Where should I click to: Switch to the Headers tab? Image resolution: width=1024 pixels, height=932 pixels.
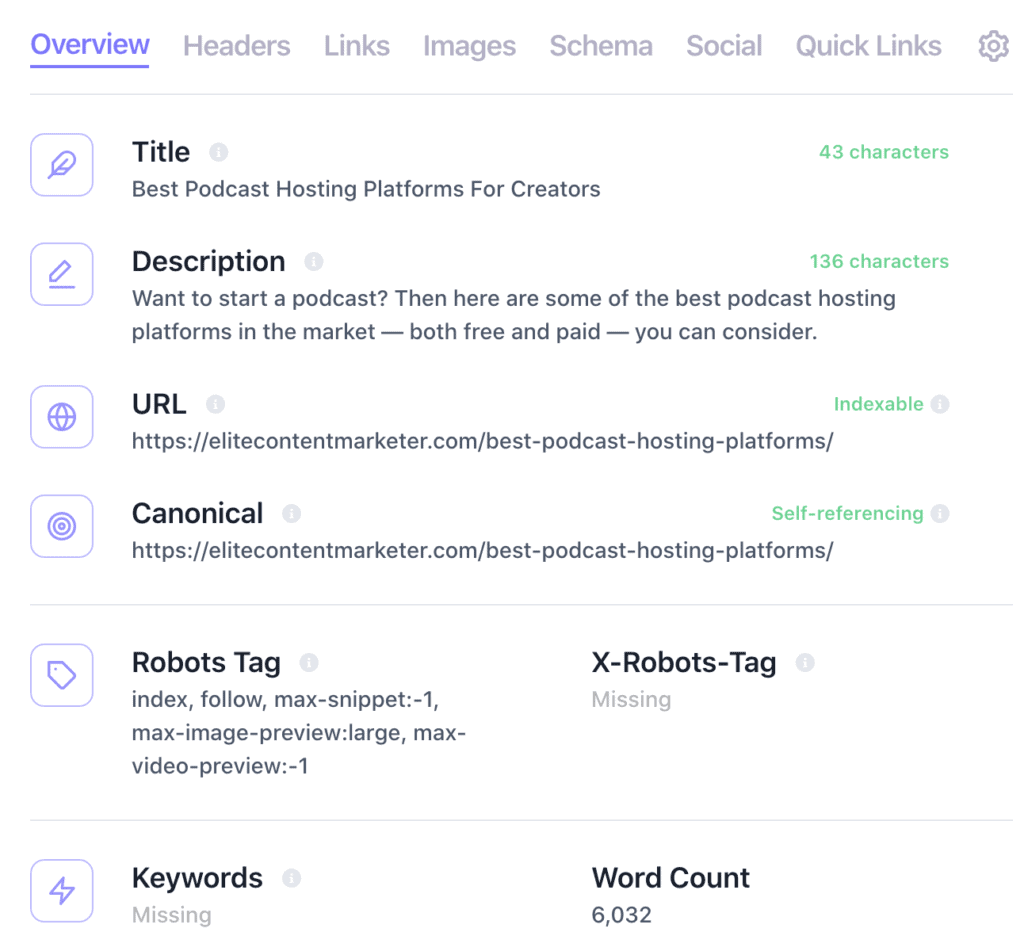[x=237, y=46]
